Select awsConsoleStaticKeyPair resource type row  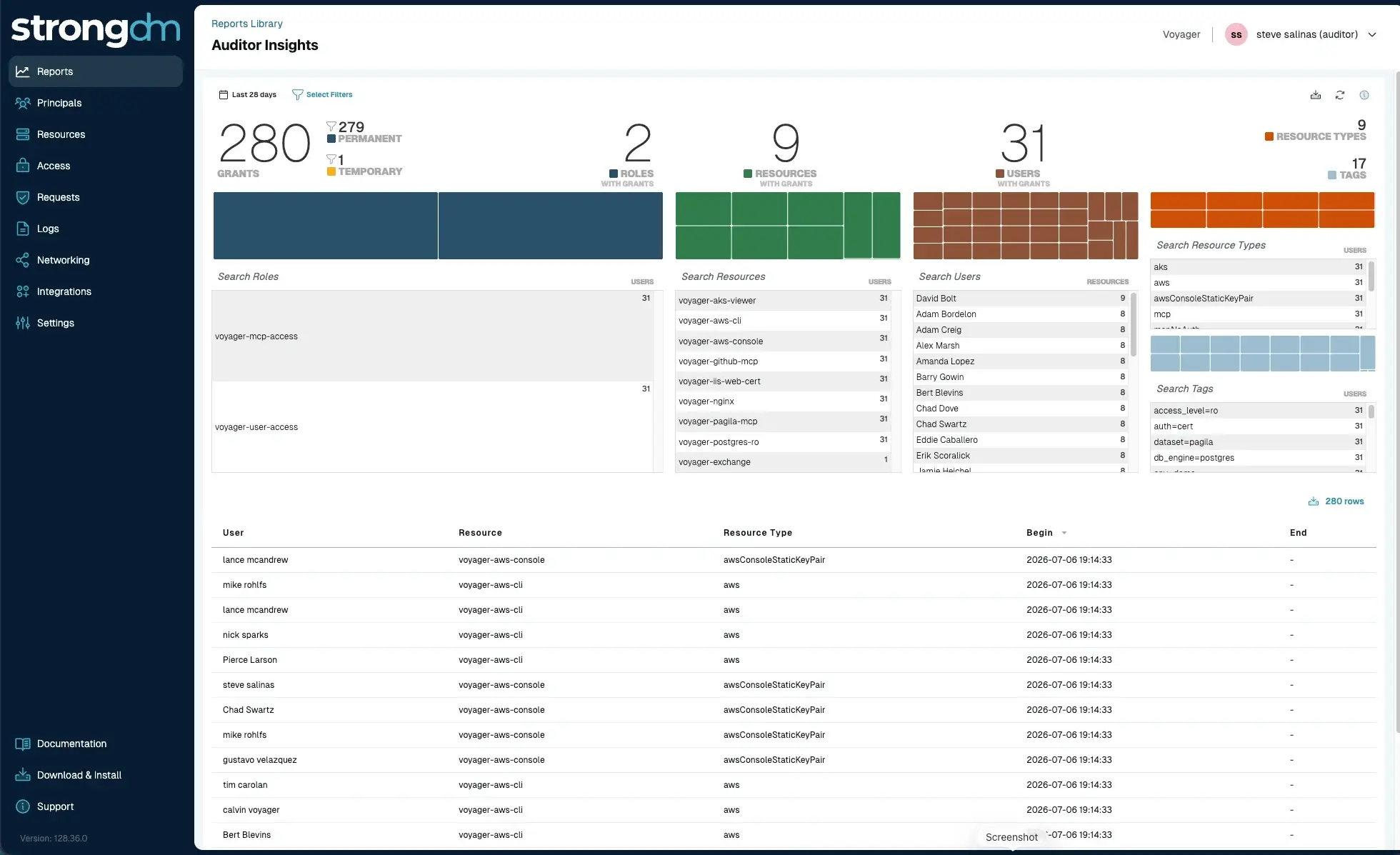click(1259, 299)
